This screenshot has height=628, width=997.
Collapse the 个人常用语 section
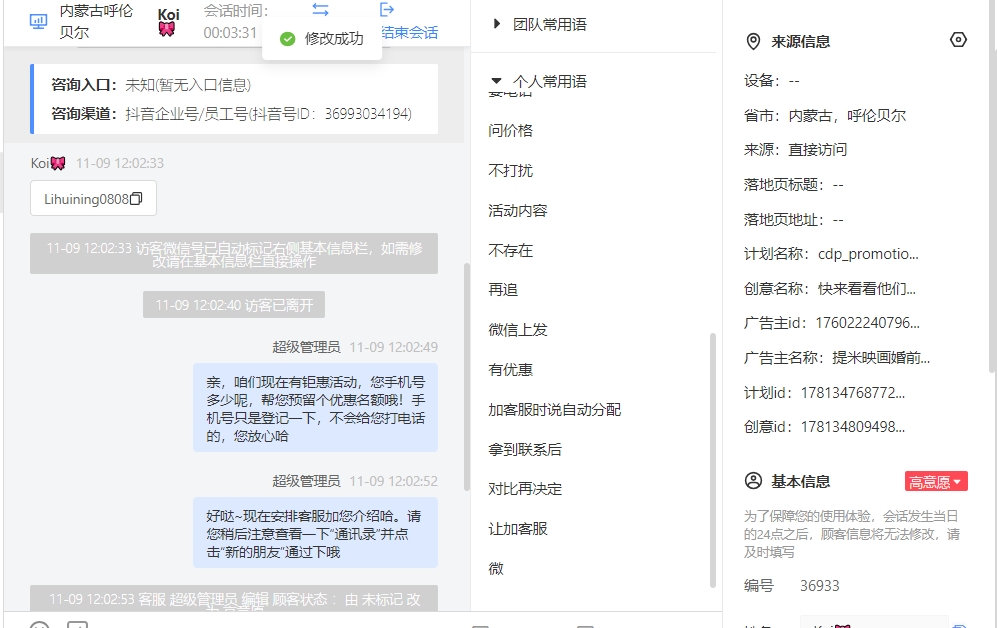pos(497,81)
